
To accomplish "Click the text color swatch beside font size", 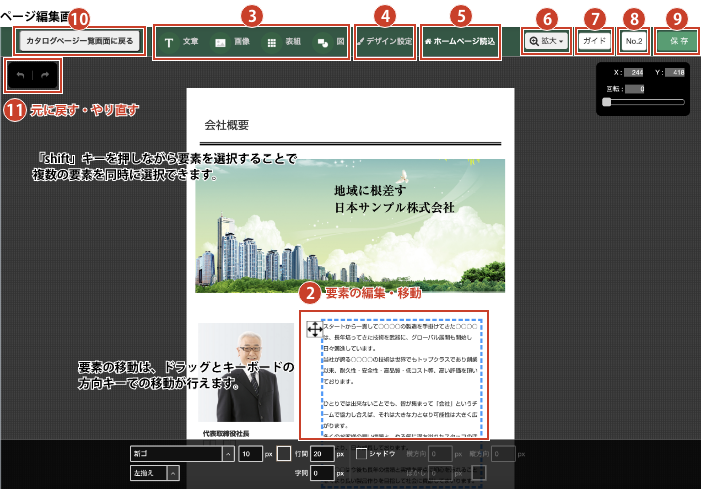I will (x=284, y=454).
